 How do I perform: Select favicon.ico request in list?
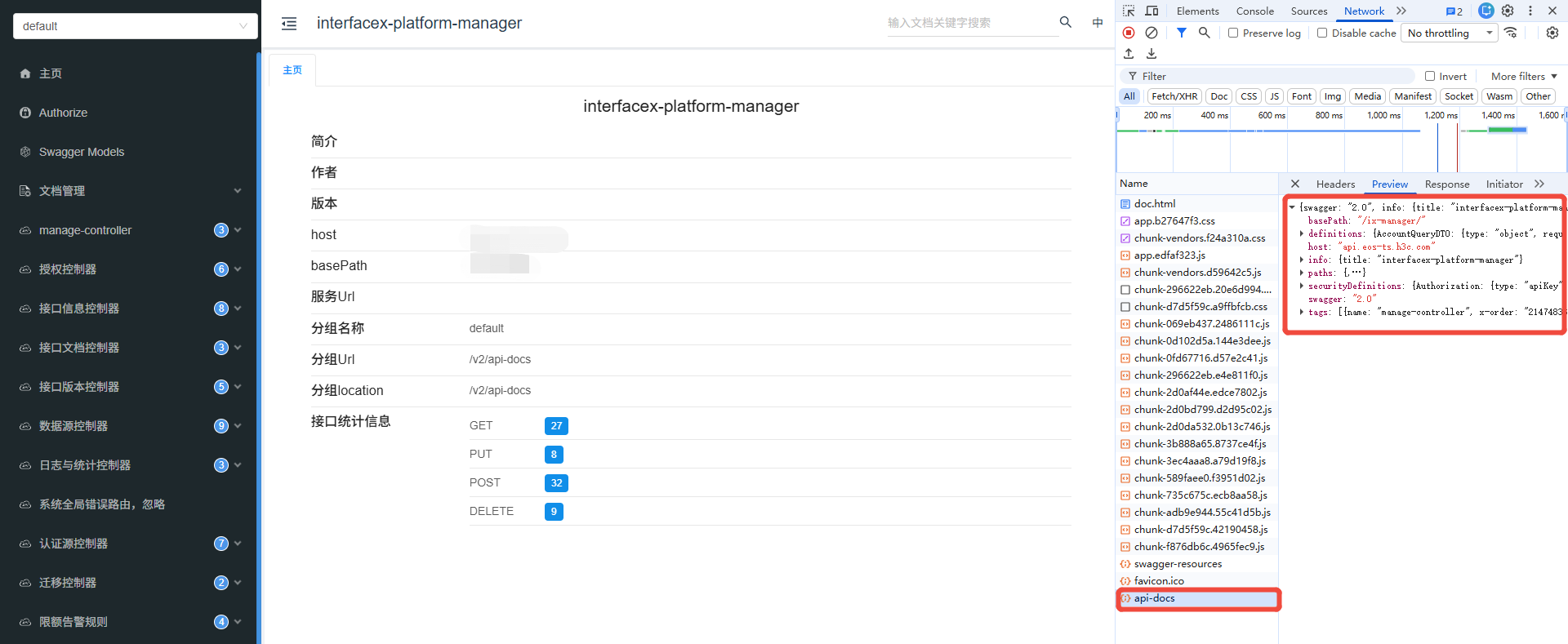1197,581
